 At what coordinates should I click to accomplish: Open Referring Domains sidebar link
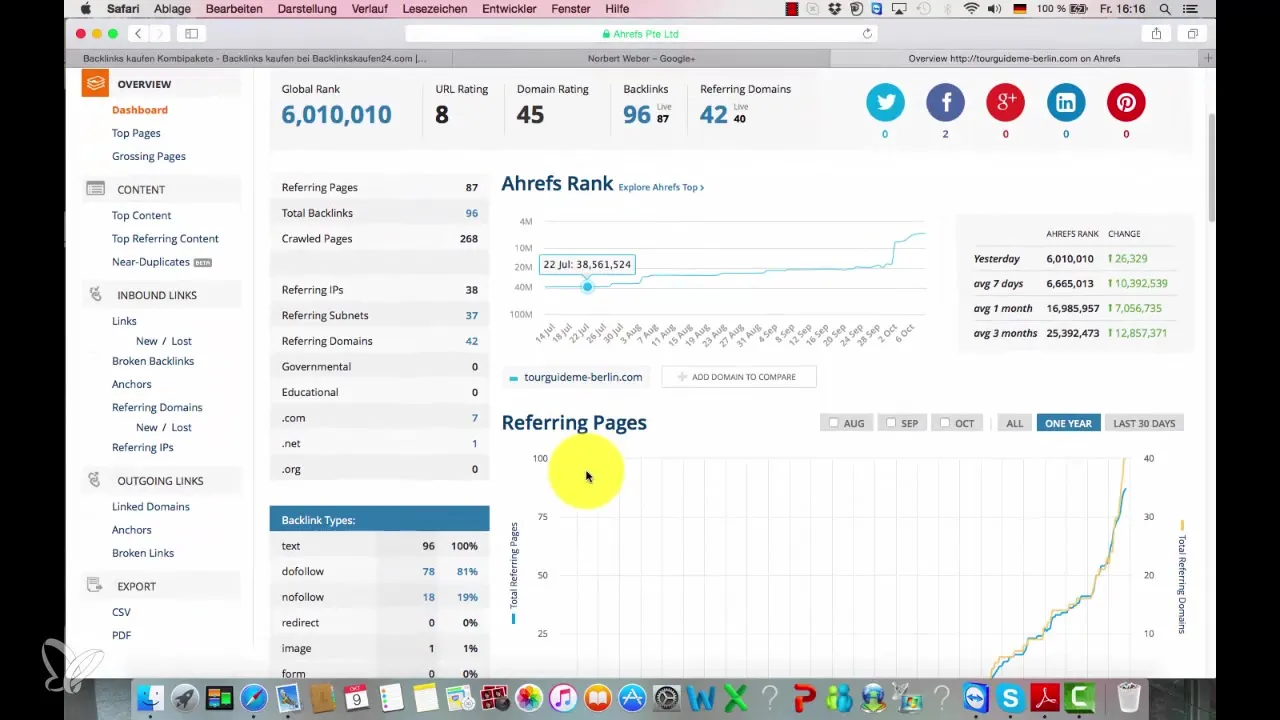click(x=157, y=407)
